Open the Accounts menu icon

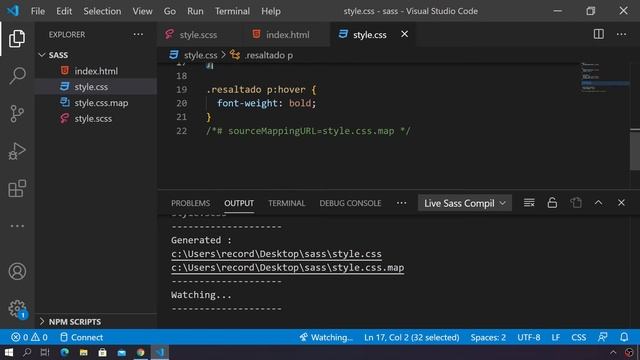[17, 271]
